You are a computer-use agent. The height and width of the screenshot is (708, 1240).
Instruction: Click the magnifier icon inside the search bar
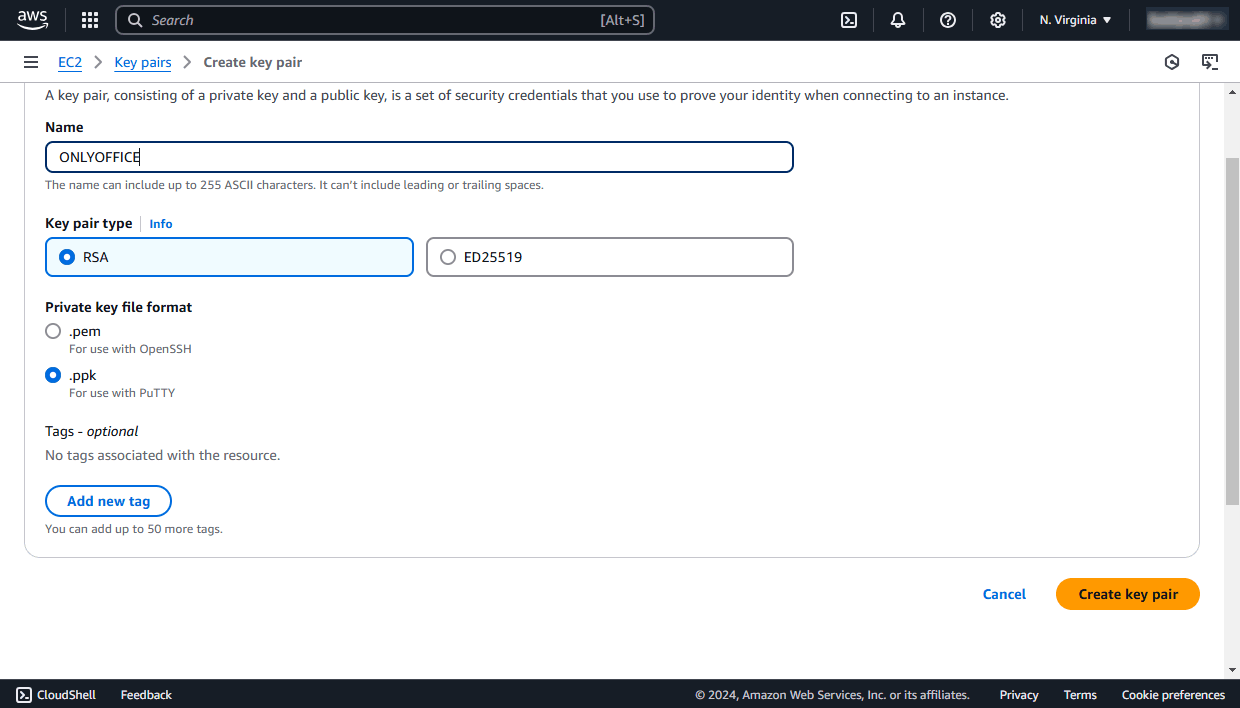click(x=134, y=19)
